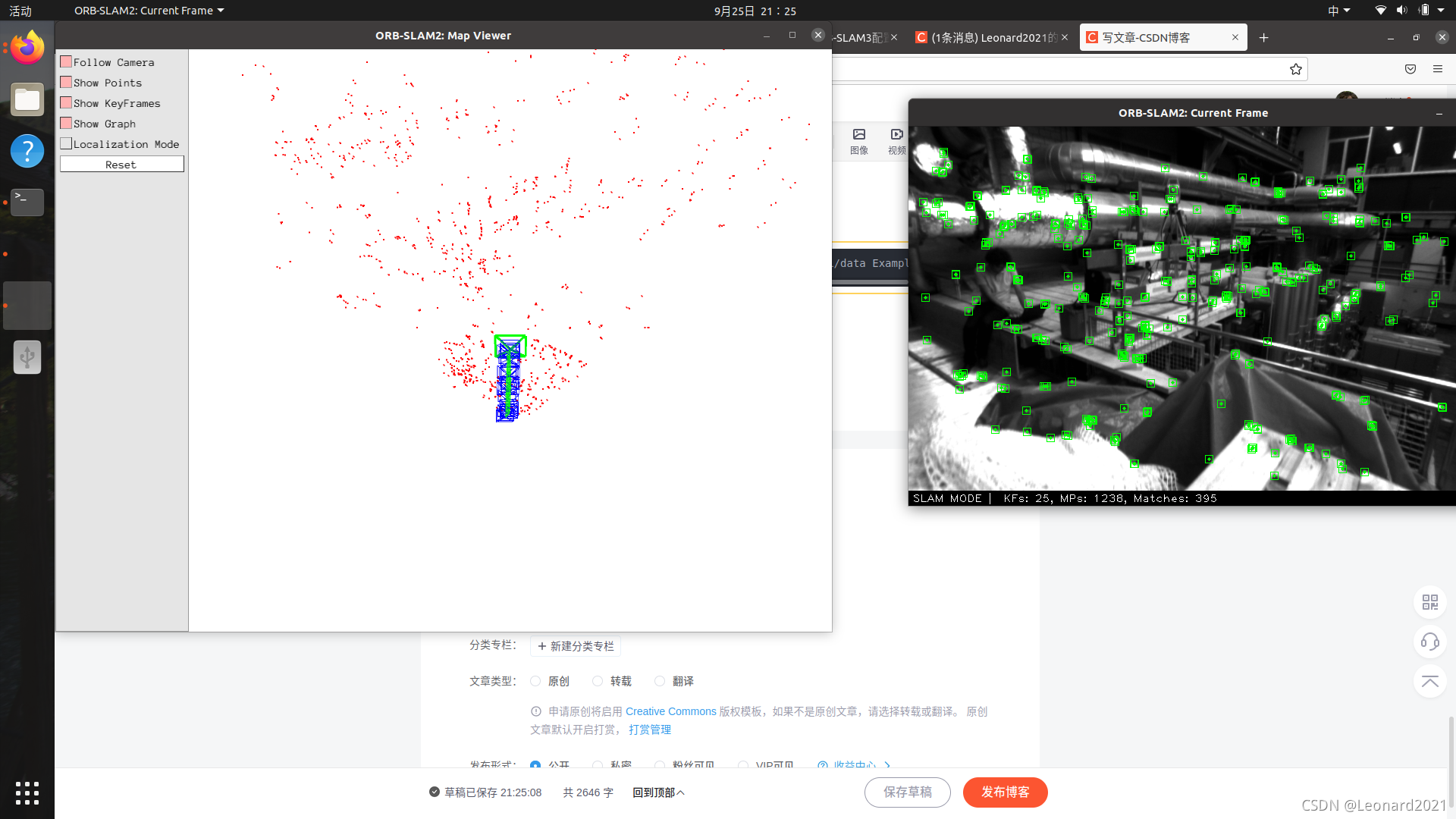1456x819 pixels.
Task: Maximize the Map Viewer window
Action: 792,35
